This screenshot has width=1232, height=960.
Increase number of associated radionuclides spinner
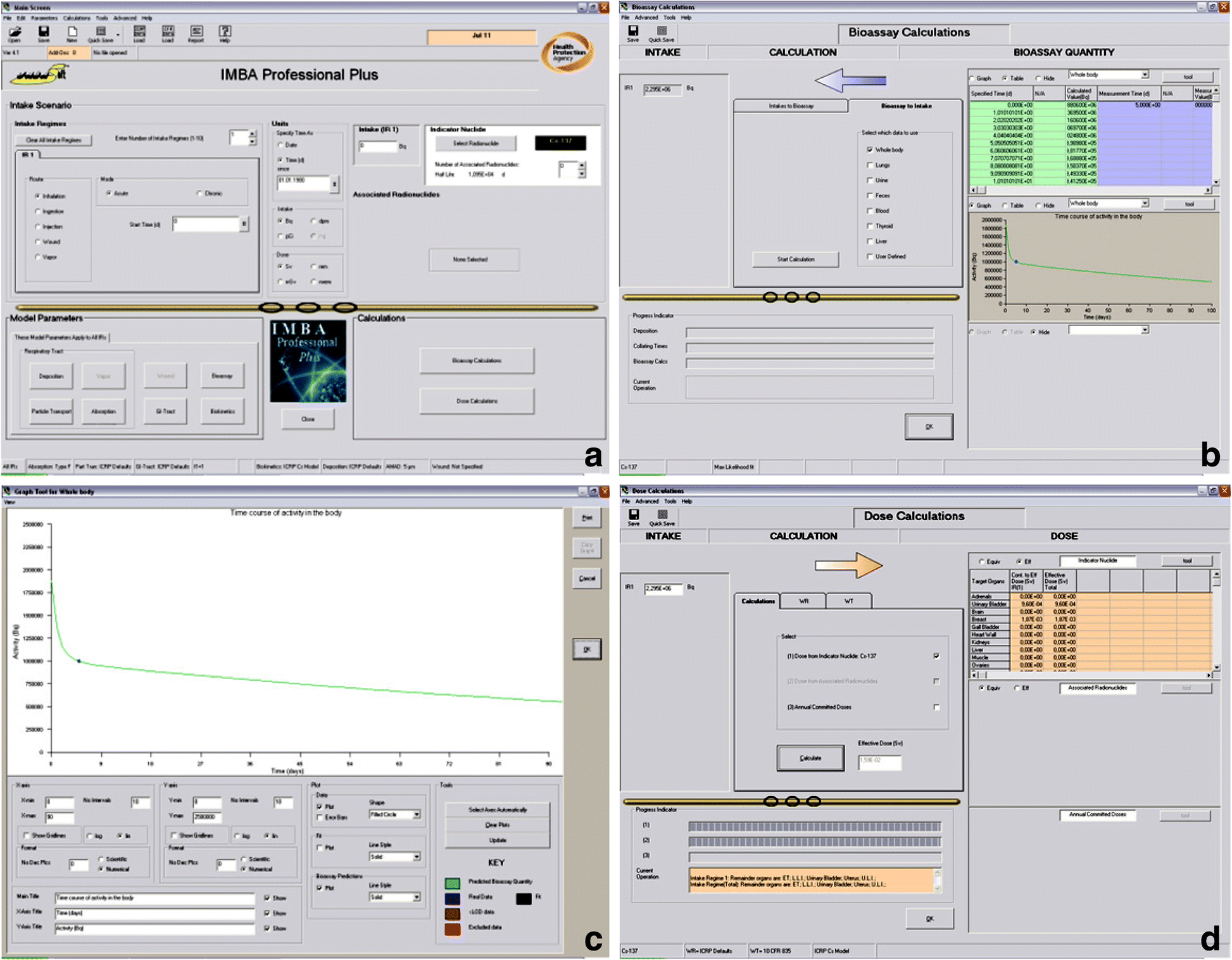pos(582,165)
